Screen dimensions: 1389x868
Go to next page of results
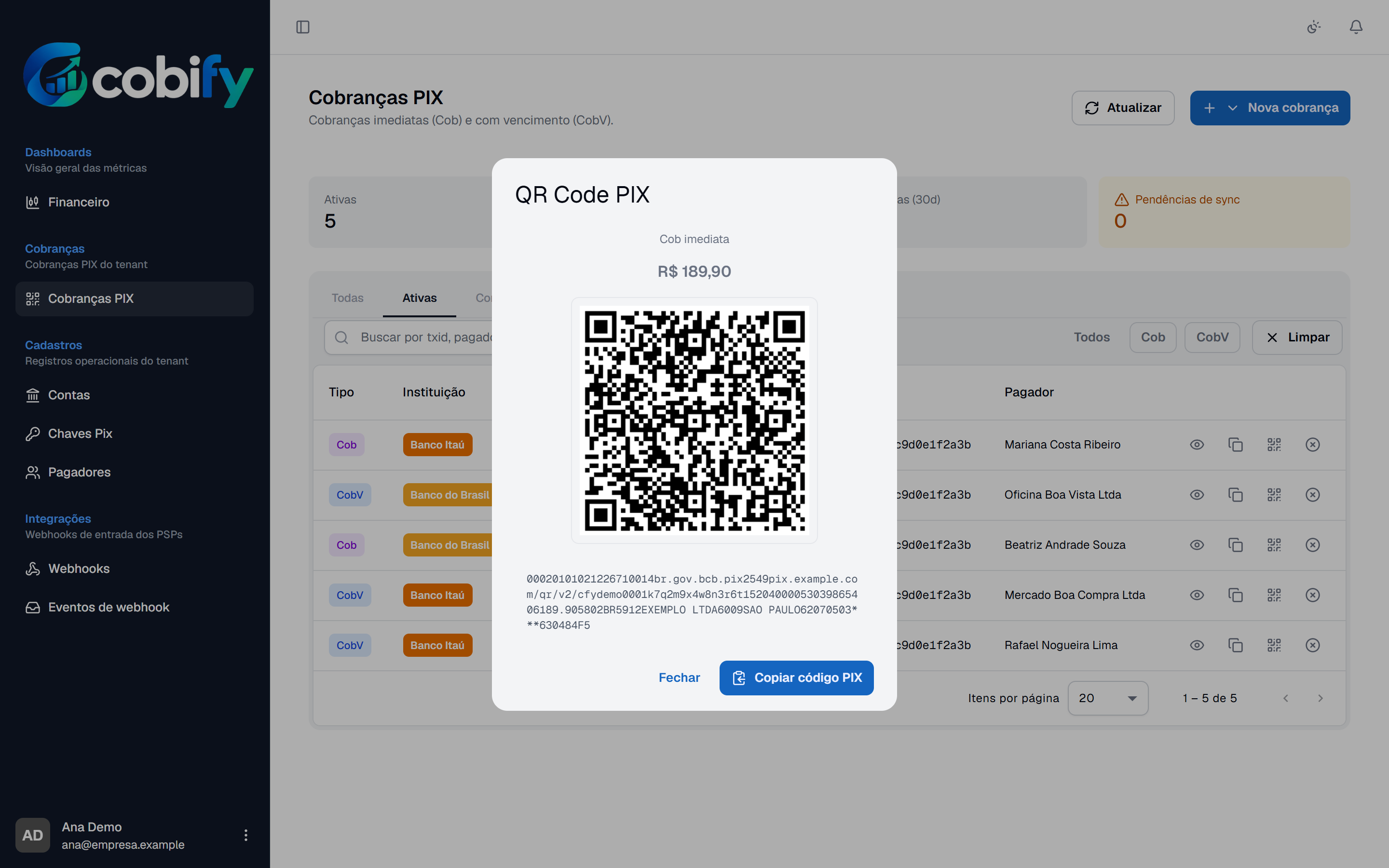[1320, 698]
